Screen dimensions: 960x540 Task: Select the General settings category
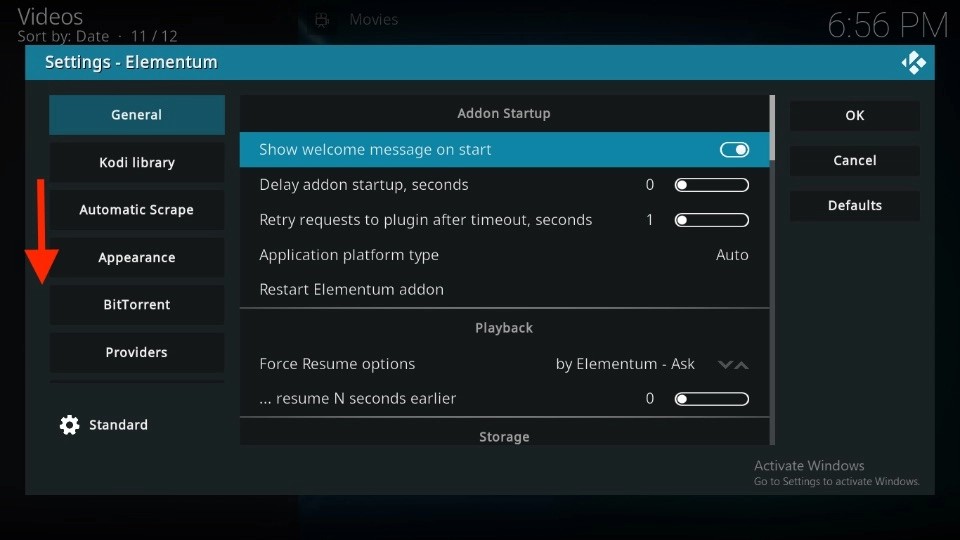pyautogui.click(x=137, y=114)
